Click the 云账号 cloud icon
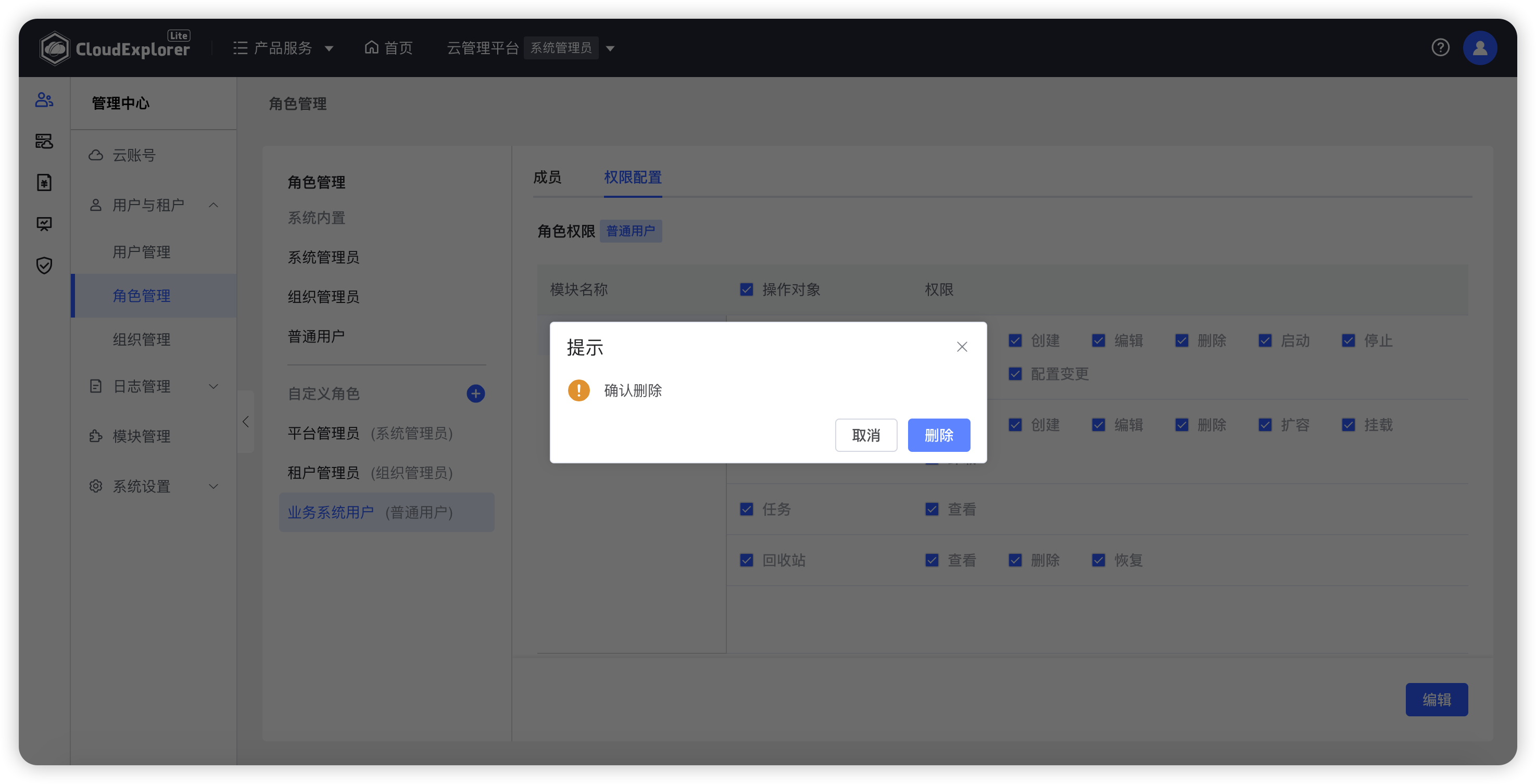Screen dimensions: 1536x784 pos(95,155)
